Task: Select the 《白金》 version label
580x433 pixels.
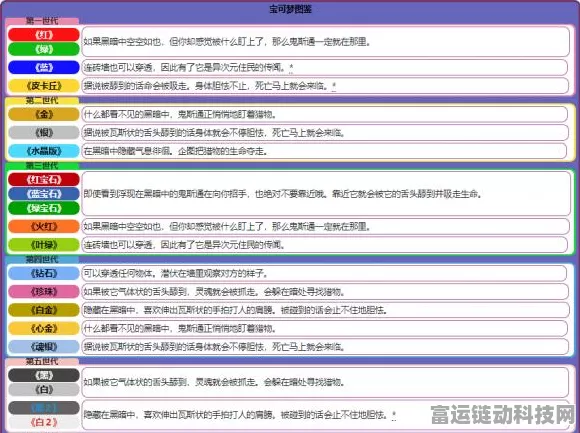Action: [44, 310]
